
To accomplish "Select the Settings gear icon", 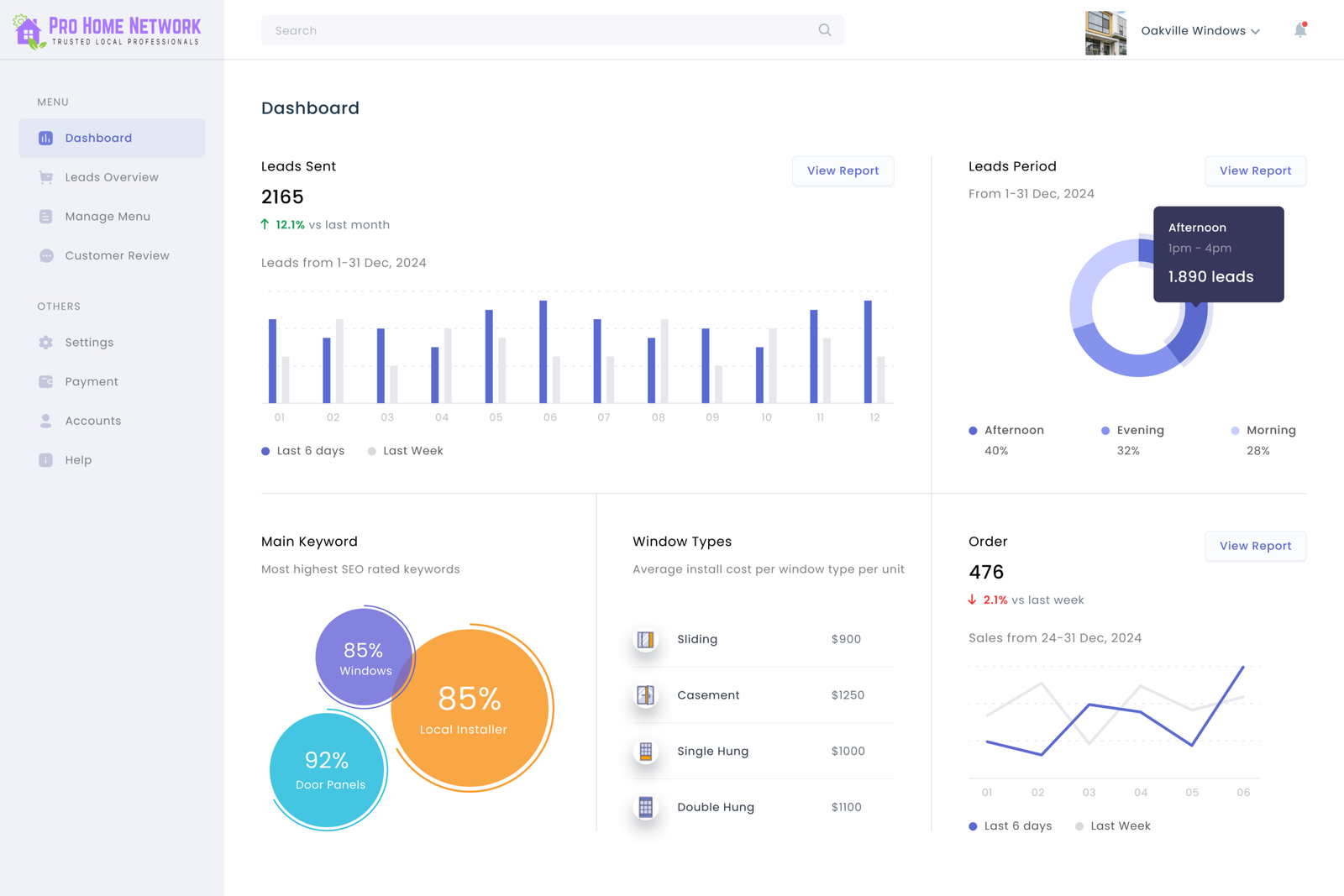I will tap(46, 342).
